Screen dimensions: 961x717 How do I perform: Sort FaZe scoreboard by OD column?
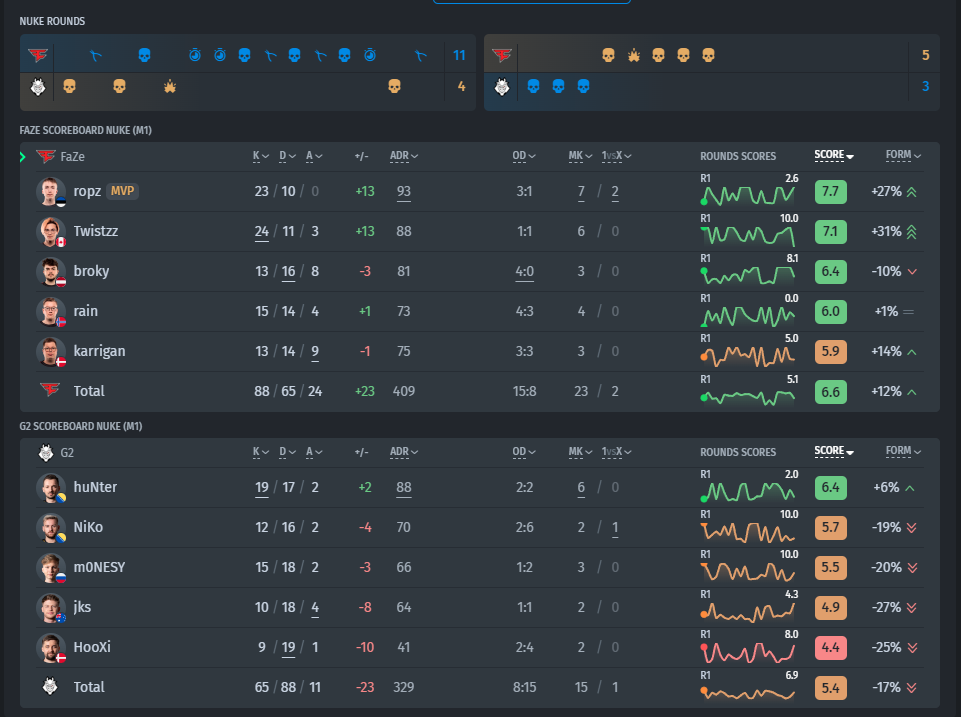tap(524, 156)
